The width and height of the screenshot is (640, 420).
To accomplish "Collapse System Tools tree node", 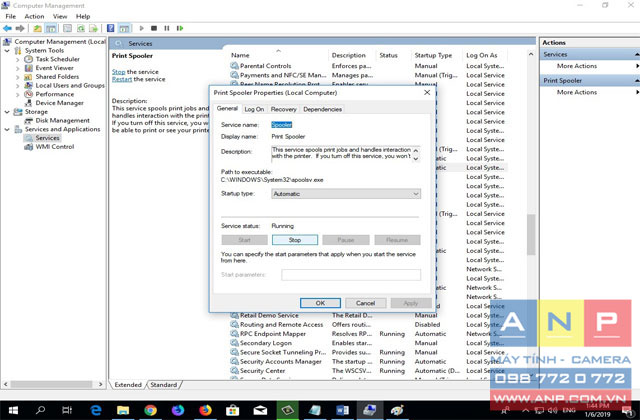I will [x=7, y=51].
